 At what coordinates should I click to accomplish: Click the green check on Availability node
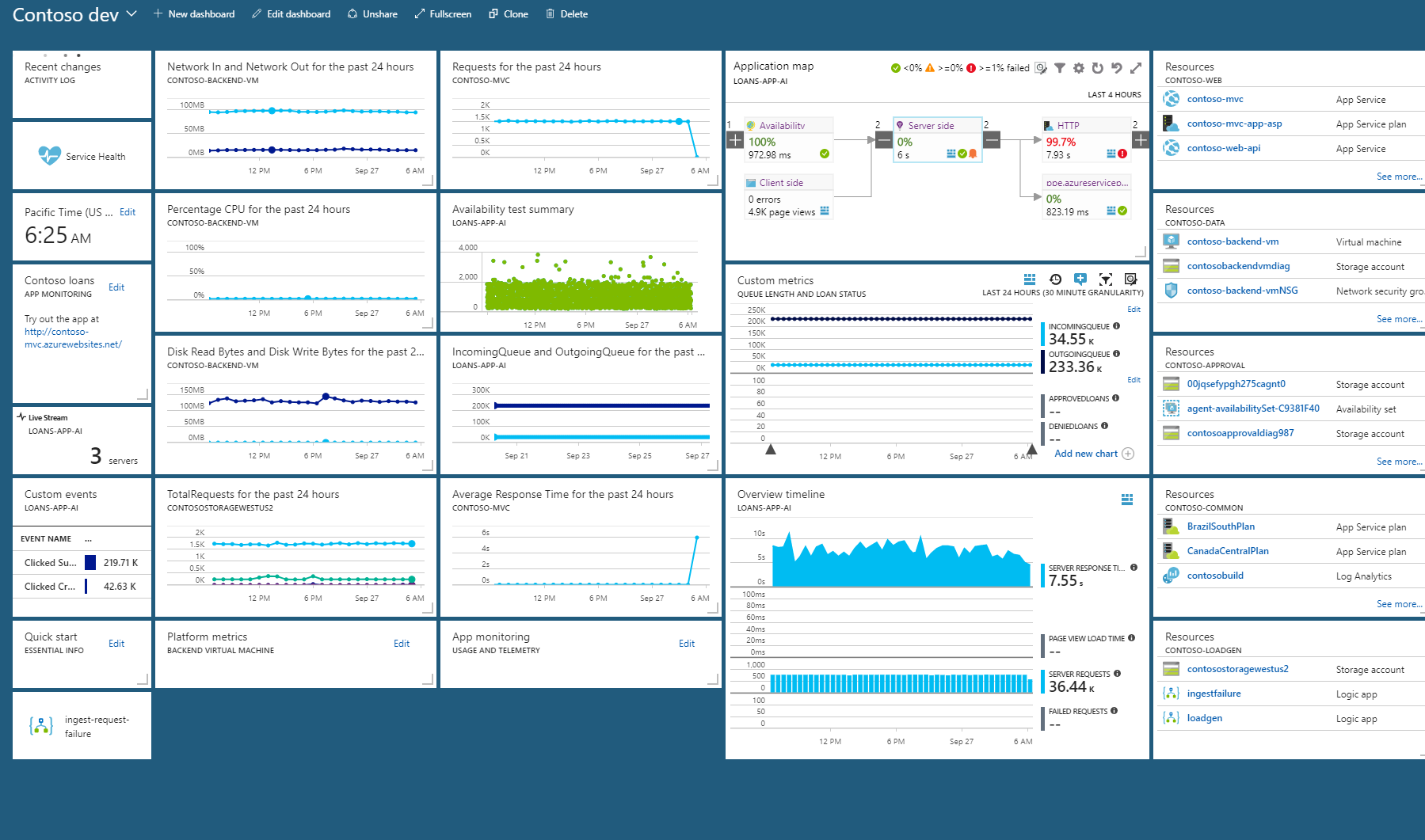(x=825, y=154)
